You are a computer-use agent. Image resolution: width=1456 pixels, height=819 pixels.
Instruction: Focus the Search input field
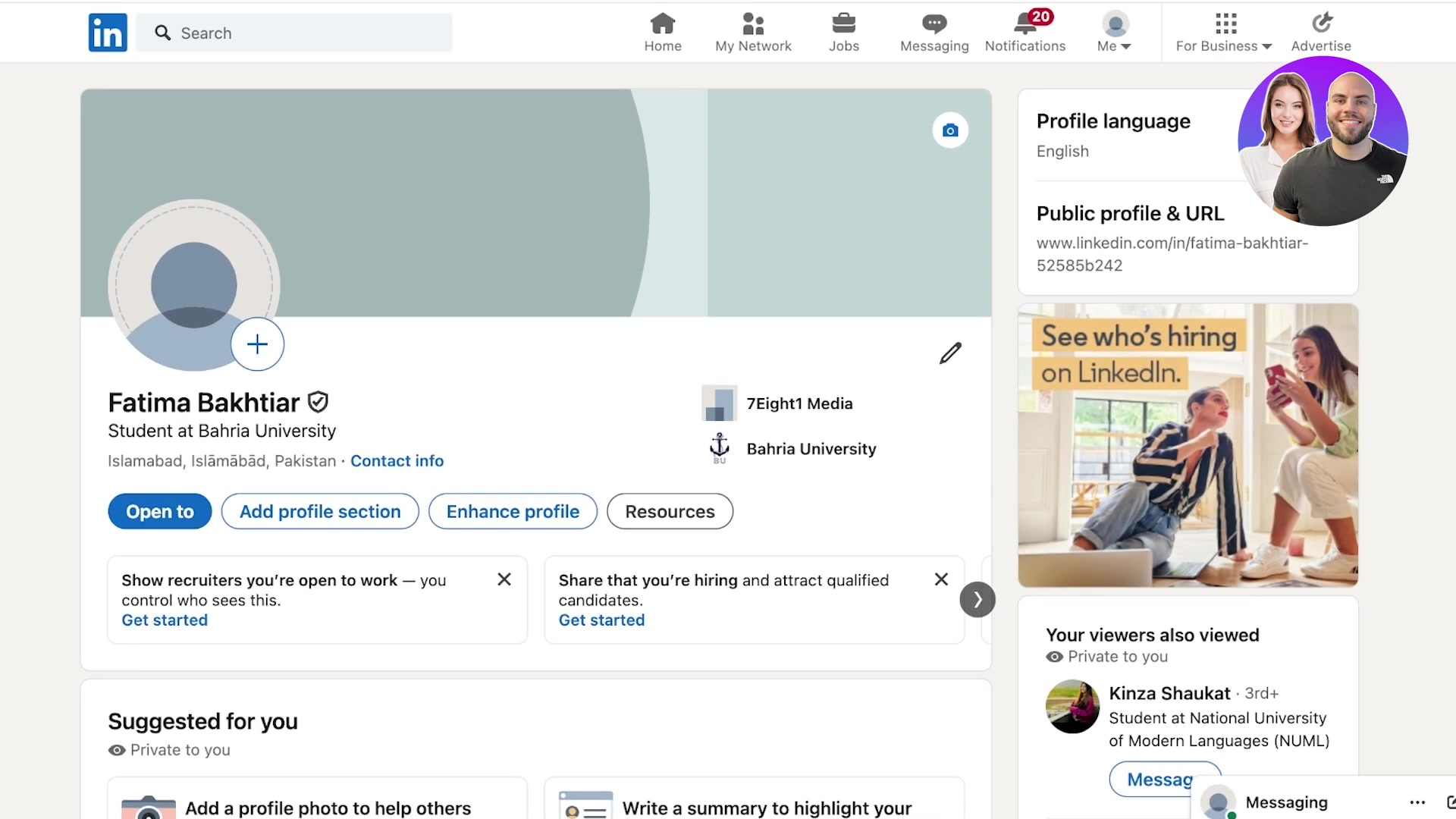[294, 33]
